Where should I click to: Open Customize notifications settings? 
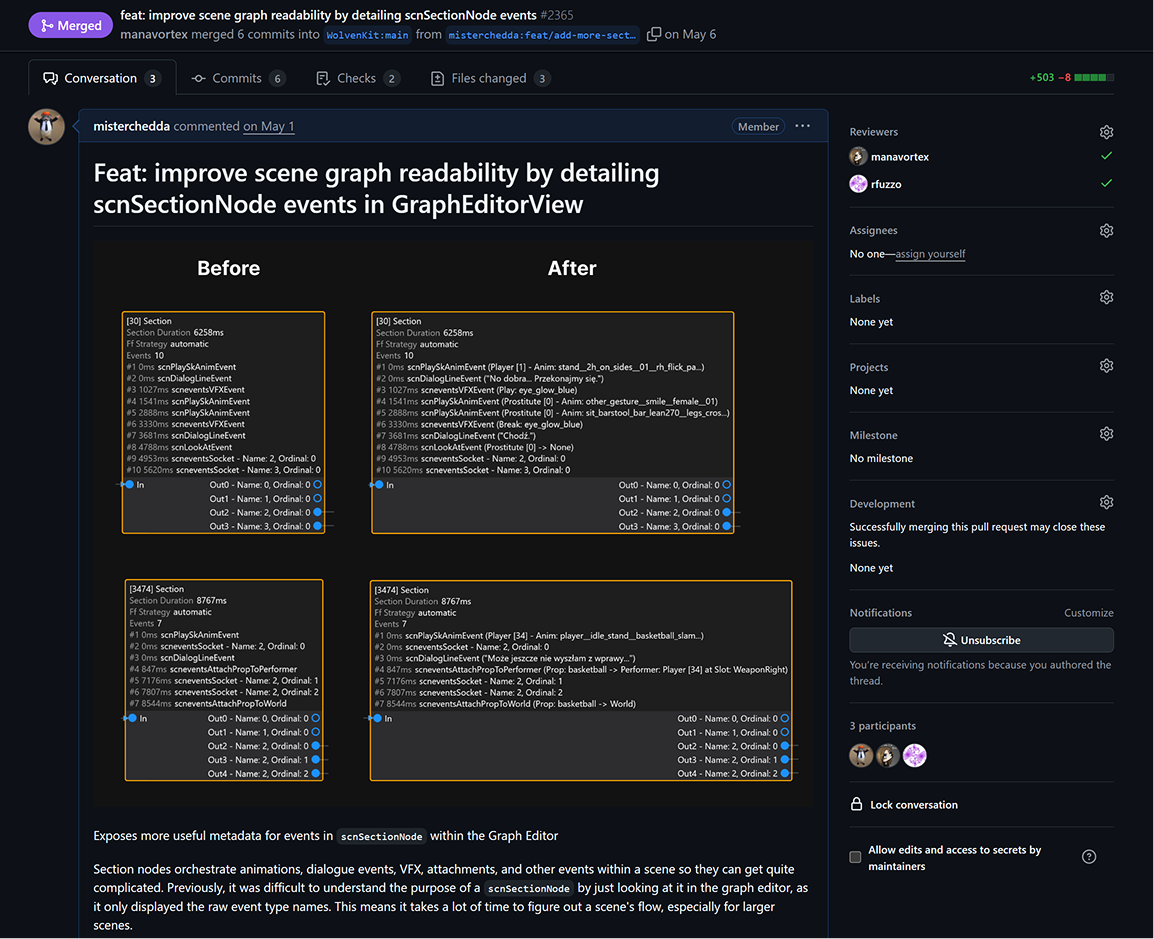pyautogui.click(x=1088, y=613)
